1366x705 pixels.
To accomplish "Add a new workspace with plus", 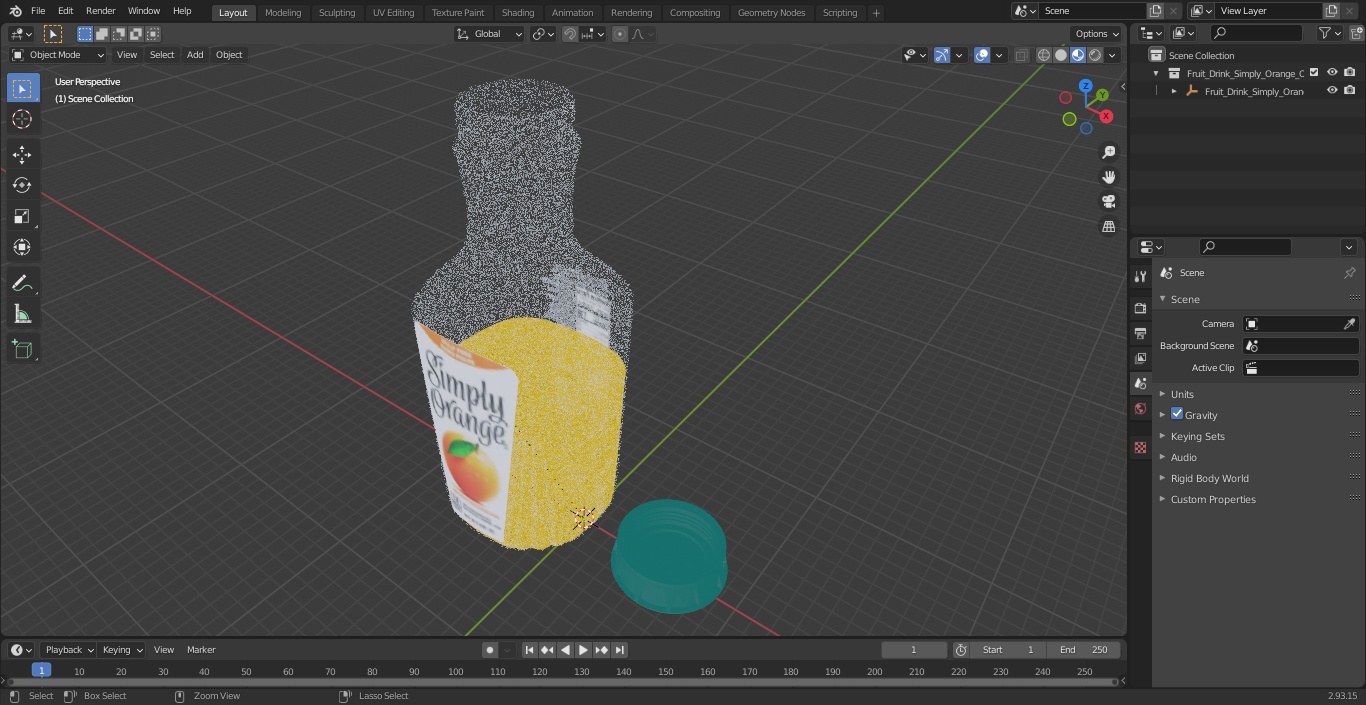I will (876, 12).
